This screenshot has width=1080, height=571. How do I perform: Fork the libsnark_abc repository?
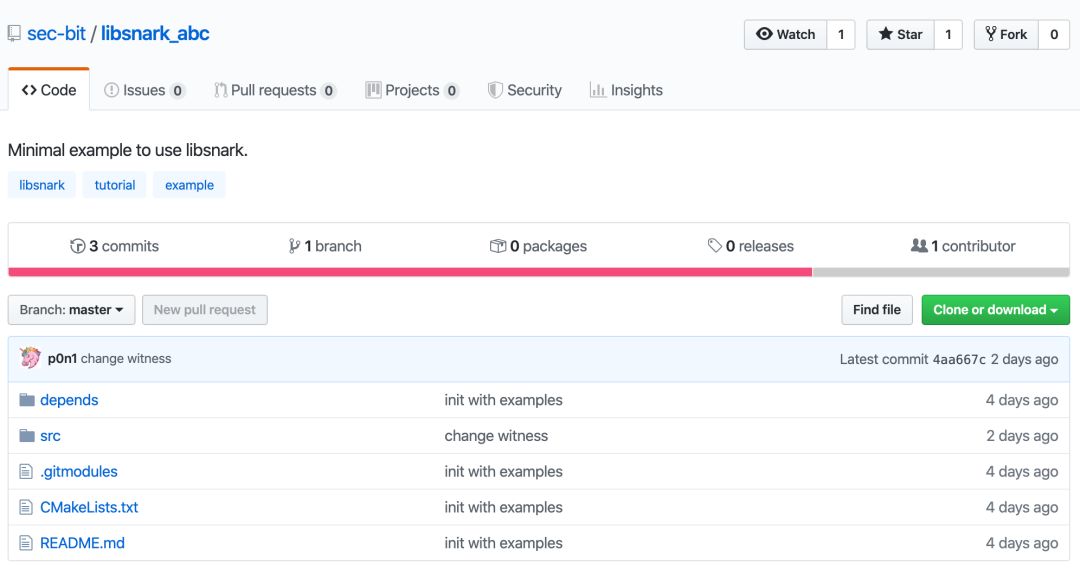click(1006, 34)
